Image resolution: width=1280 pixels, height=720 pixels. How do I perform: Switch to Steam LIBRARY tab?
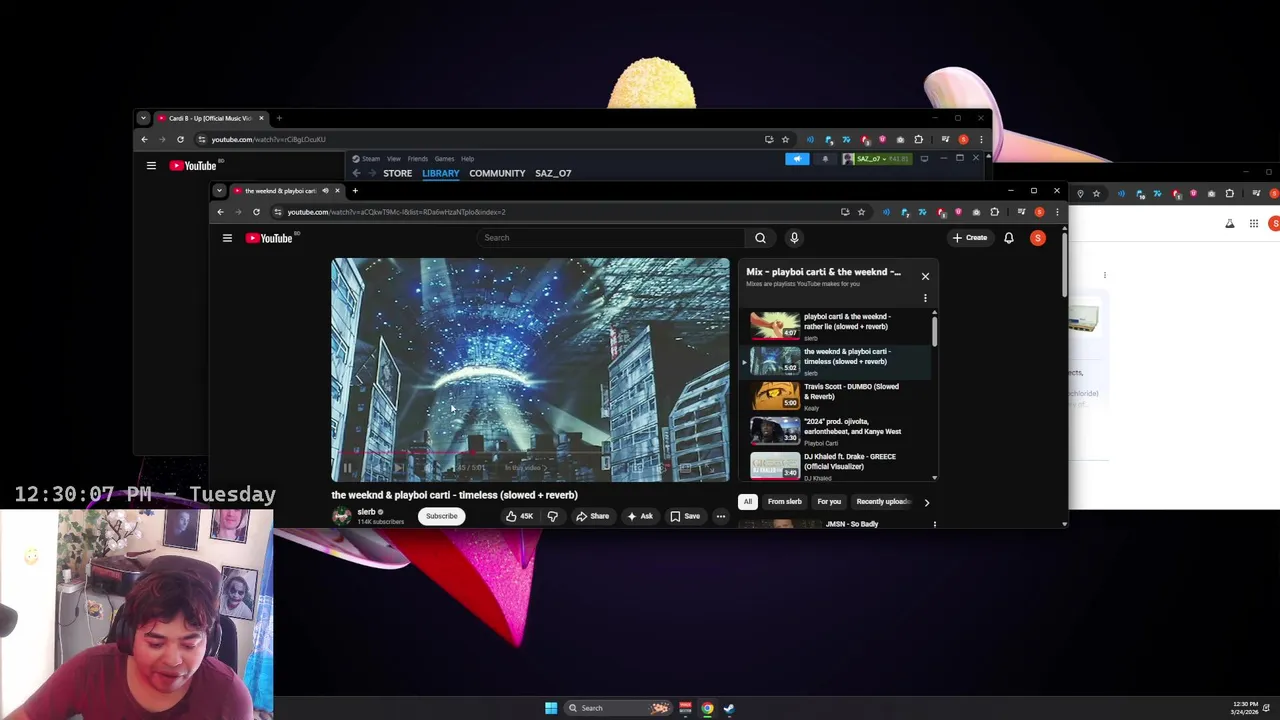pos(440,173)
